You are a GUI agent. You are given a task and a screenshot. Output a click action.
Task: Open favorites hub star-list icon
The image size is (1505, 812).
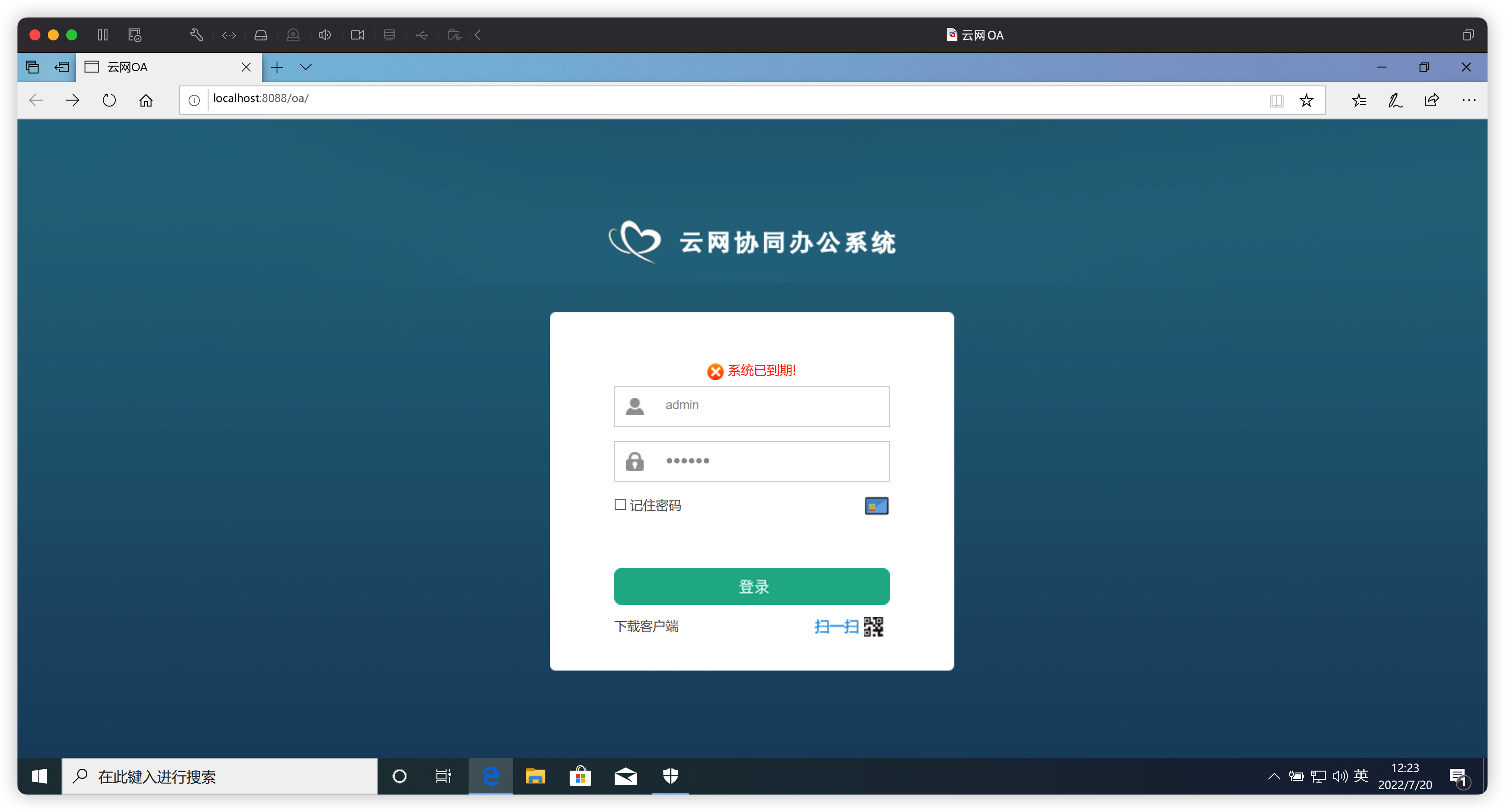point(1359,101)
